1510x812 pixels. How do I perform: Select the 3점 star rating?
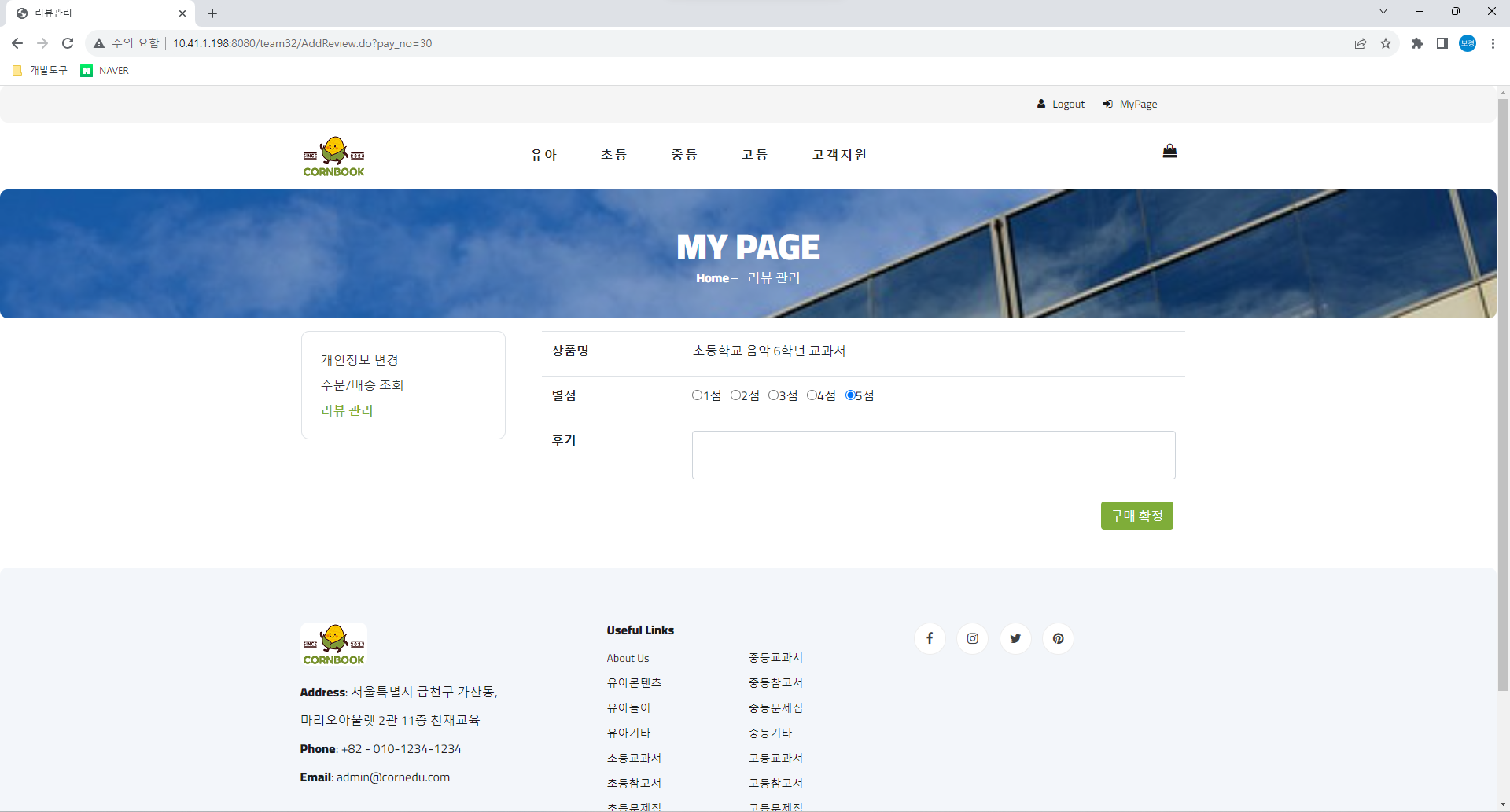[x=773, y=395]
